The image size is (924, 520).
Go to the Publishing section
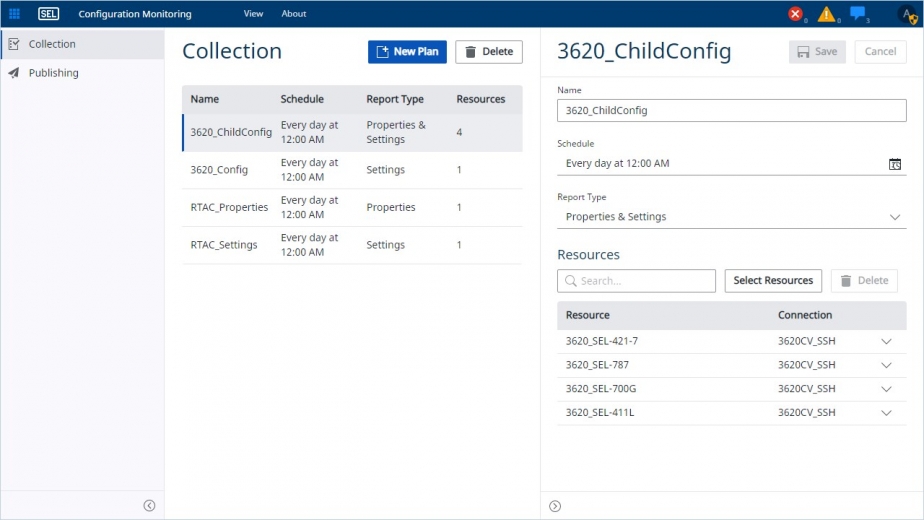[x=53, y=73]
